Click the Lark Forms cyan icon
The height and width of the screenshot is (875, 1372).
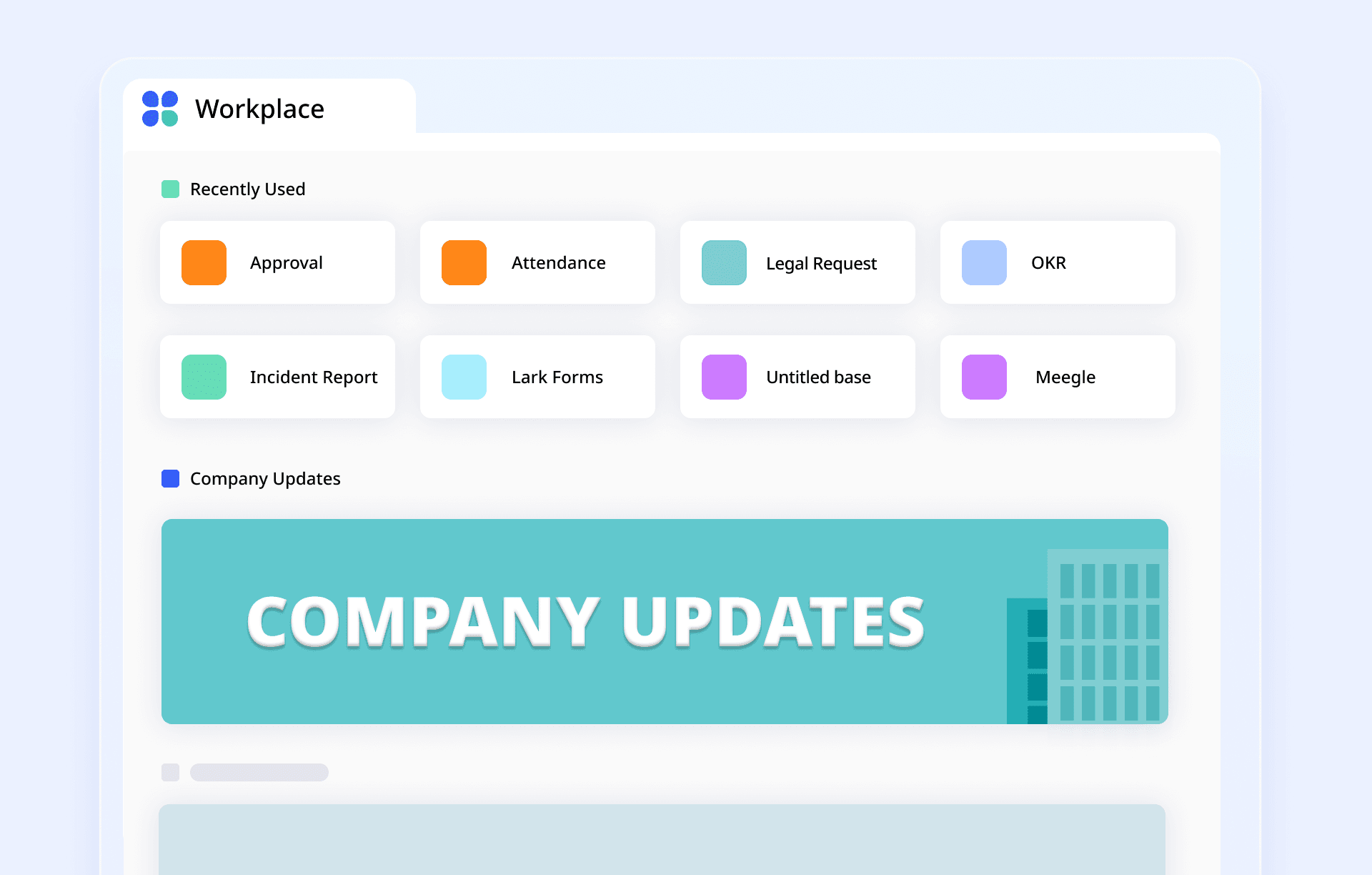tap(464, 377)
